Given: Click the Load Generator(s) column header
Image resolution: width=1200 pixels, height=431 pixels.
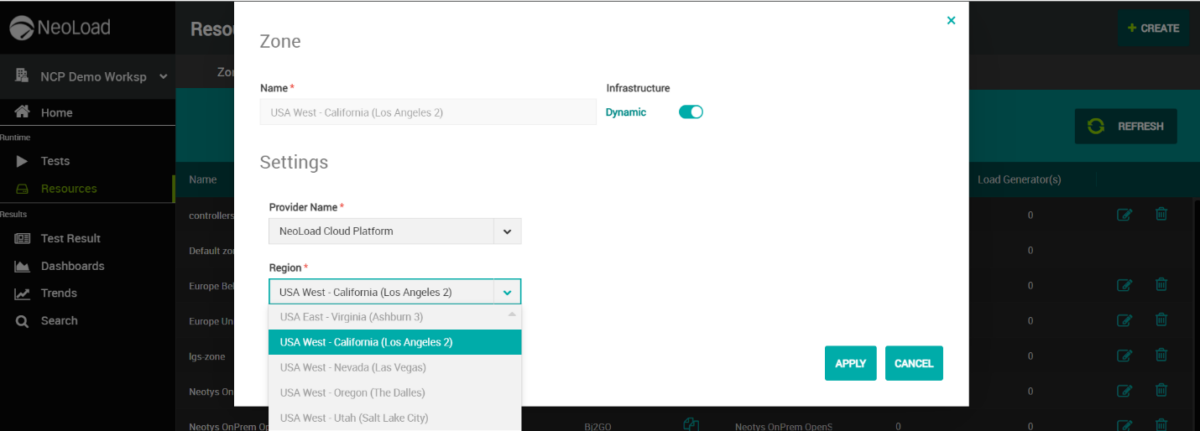Looking at the screenshot, I should [x=1019, y=180].
